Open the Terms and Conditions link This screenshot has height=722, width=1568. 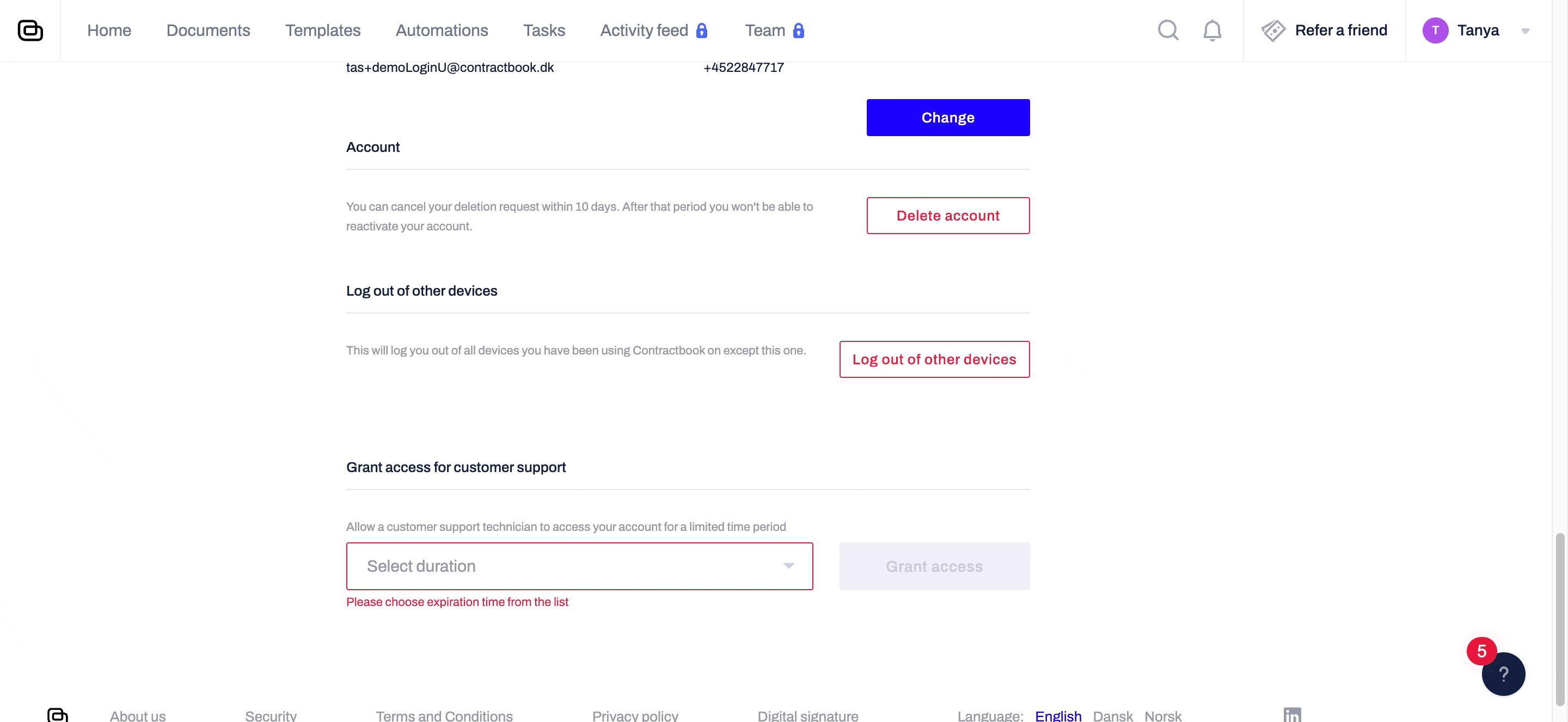click(x=444, y=715)
